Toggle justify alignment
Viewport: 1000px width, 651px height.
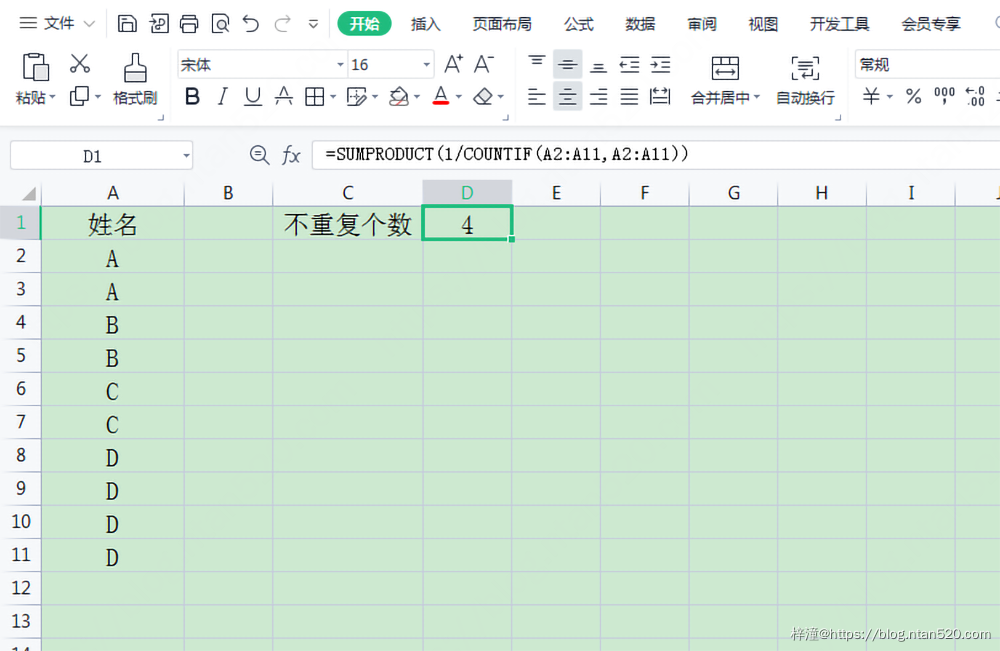click(x=629, y=97)
